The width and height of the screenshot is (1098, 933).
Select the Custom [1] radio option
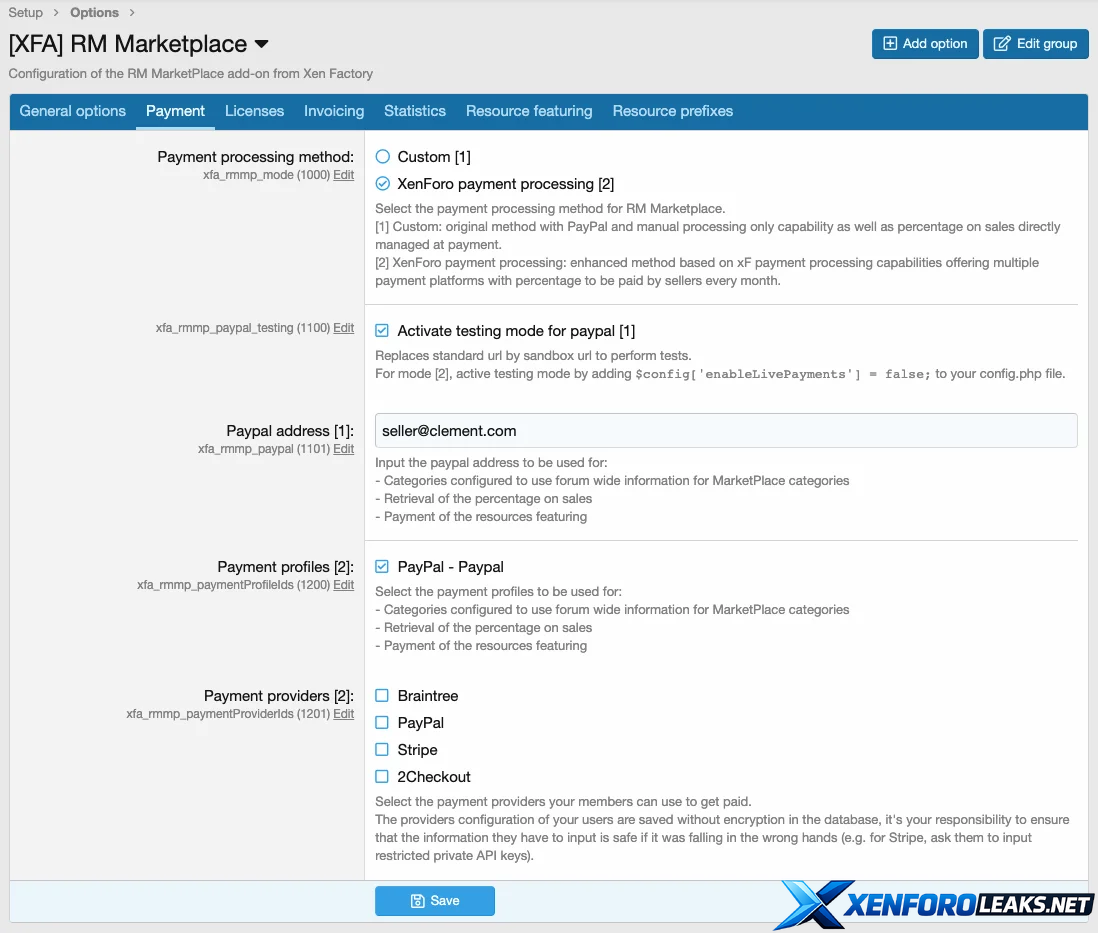[383, 157]
